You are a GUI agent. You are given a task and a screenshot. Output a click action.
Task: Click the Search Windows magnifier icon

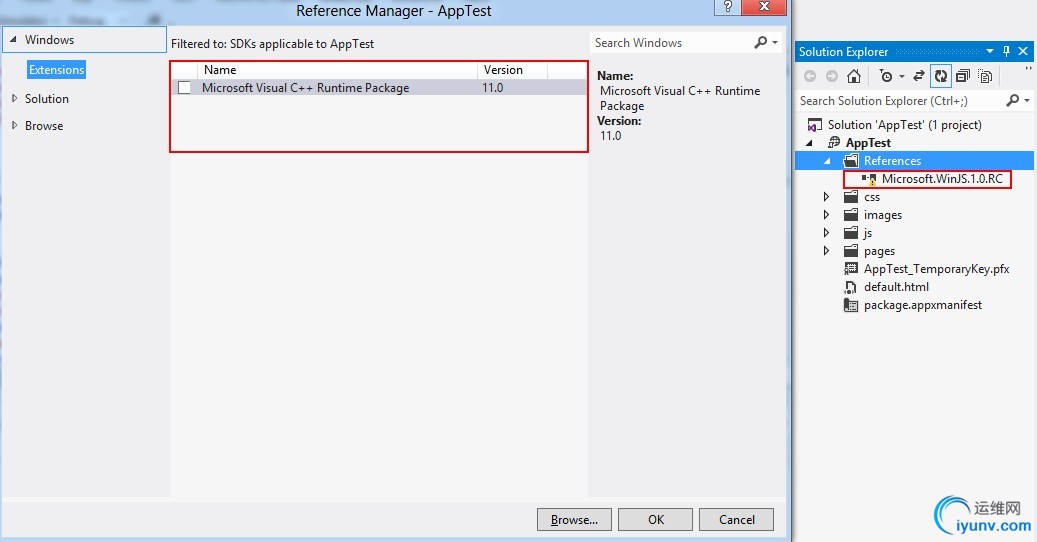[761, 42]
